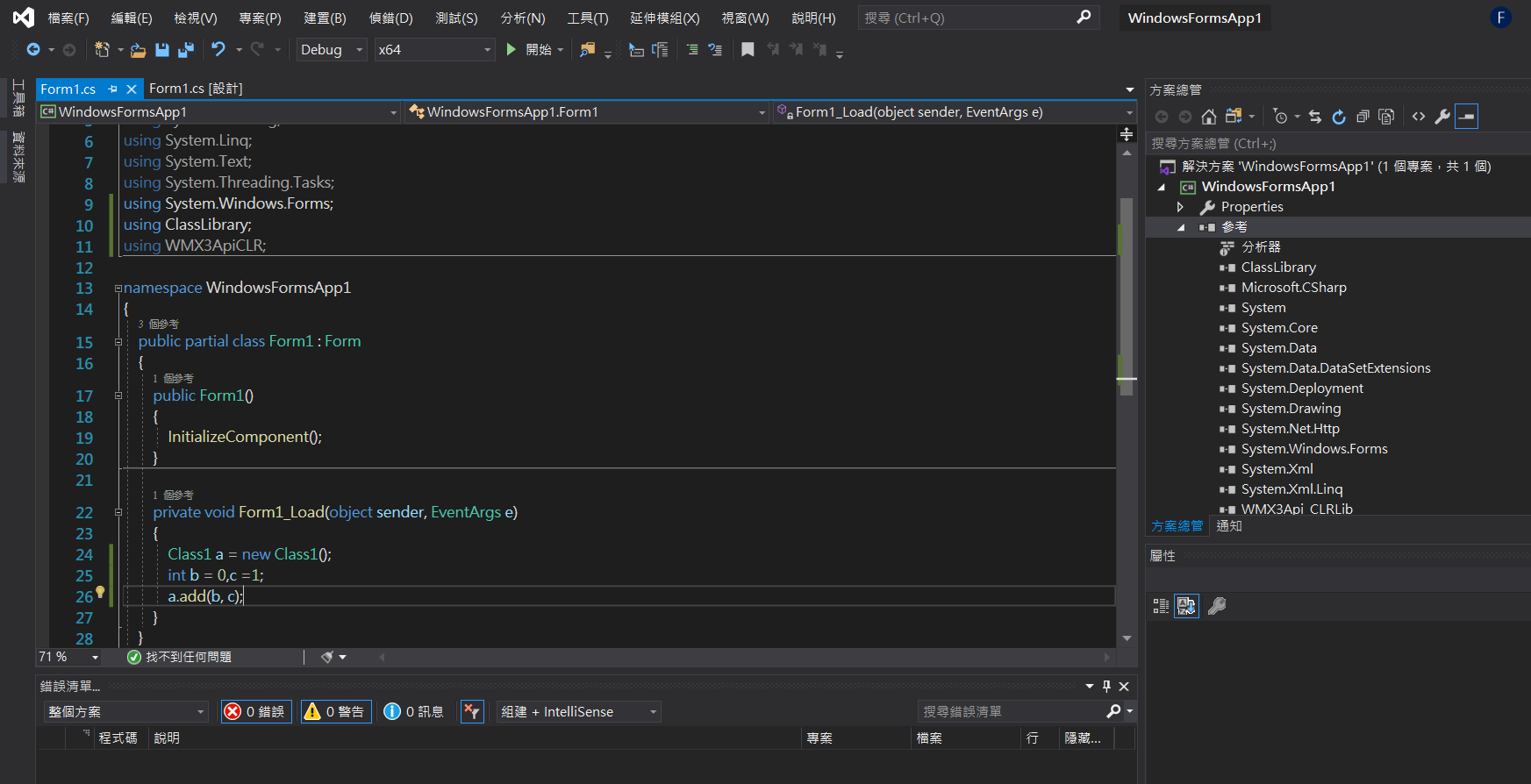This screenshot has height=784, width=1531.
Task: Click the Pending Changes Filter clock icon
Action: (x=1280, y=117)
